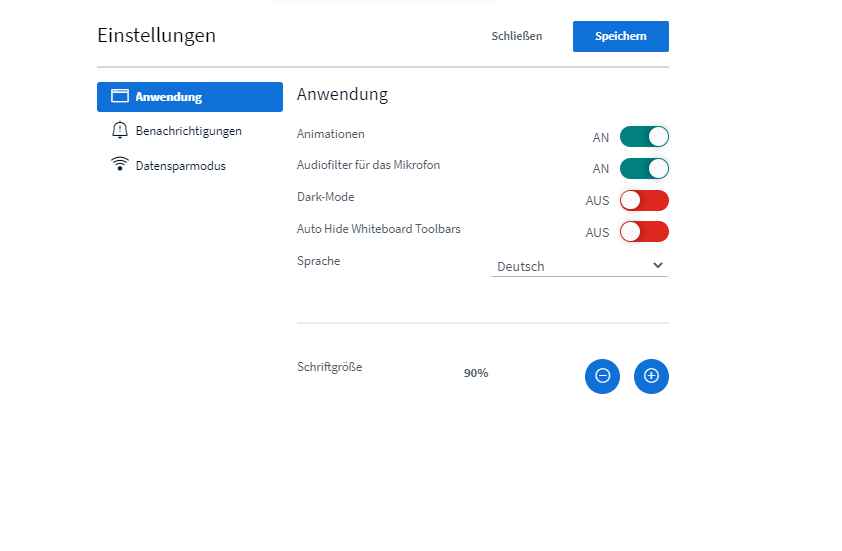Click the Schriftgröße label
Image resolution: width=842 pixels, height=551 pixels.
tap(329, 367)
